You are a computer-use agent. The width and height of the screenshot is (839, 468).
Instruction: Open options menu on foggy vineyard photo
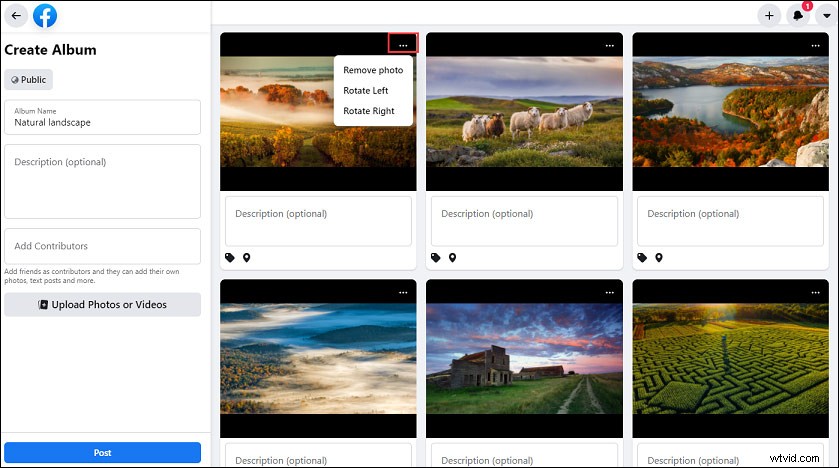[x=403, y=45]
